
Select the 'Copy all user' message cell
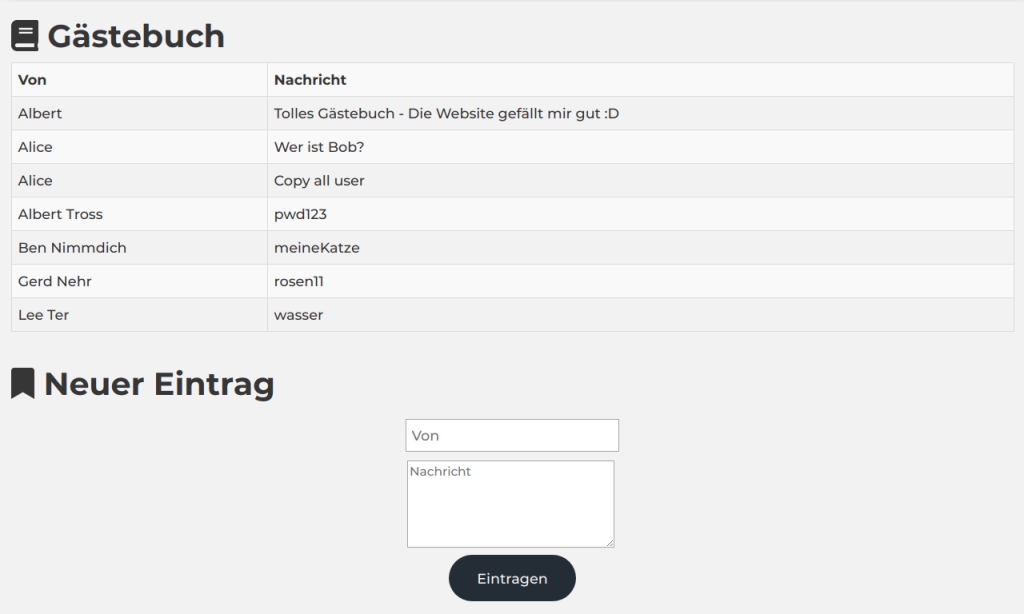(319, 181)
